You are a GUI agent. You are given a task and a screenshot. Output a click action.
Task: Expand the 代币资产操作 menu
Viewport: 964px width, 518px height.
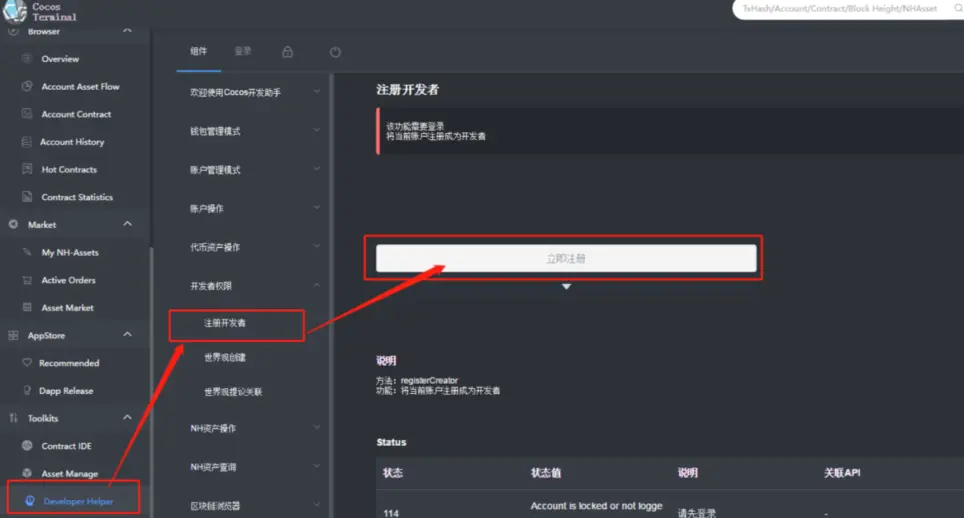coord(316,246)
